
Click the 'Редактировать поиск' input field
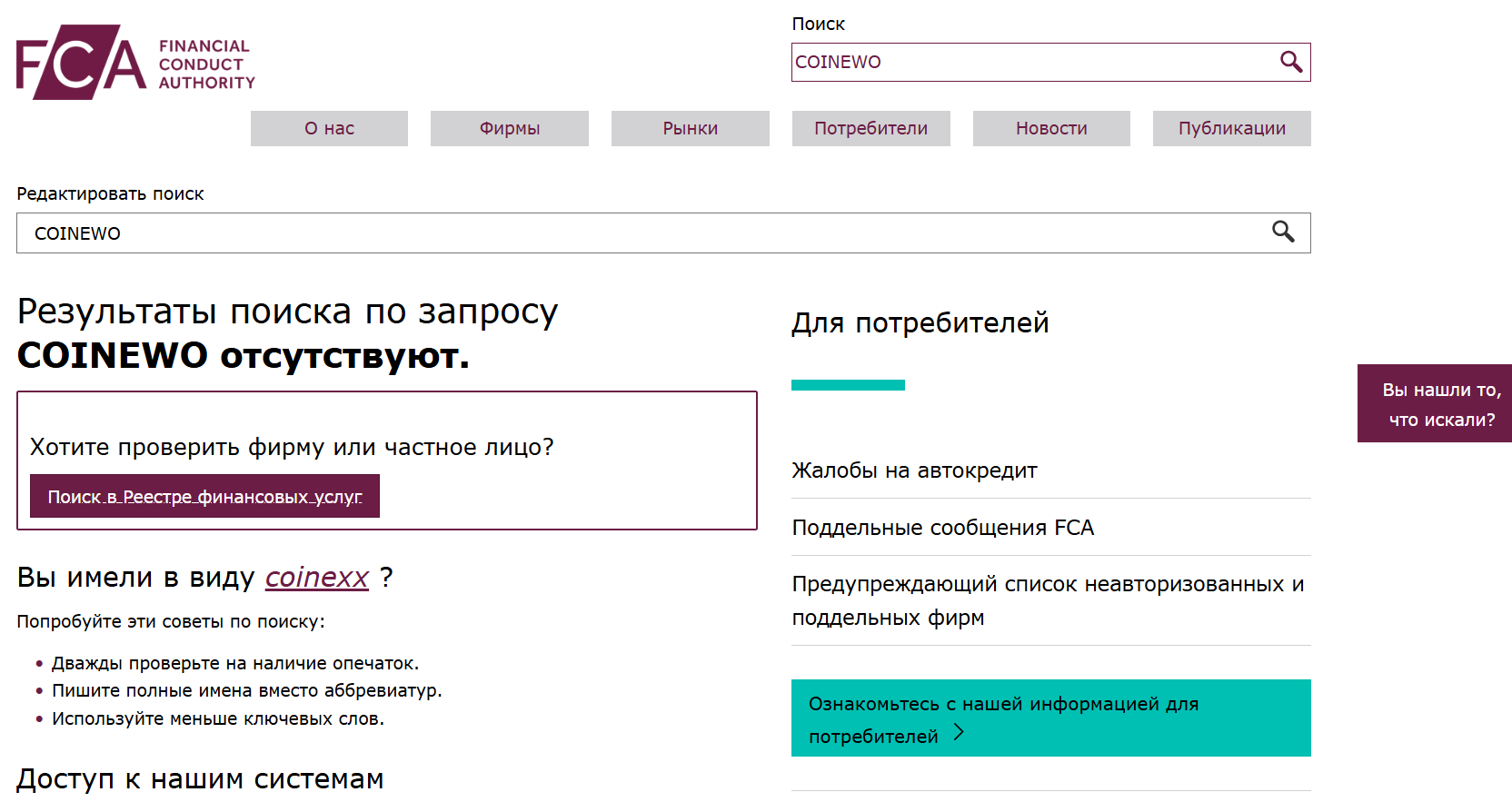(x=636, y=233)
